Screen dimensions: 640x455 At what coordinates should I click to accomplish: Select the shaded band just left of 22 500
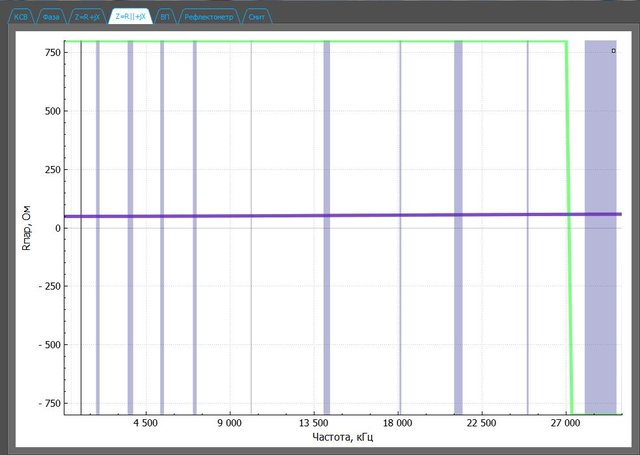tap(458, 300)
